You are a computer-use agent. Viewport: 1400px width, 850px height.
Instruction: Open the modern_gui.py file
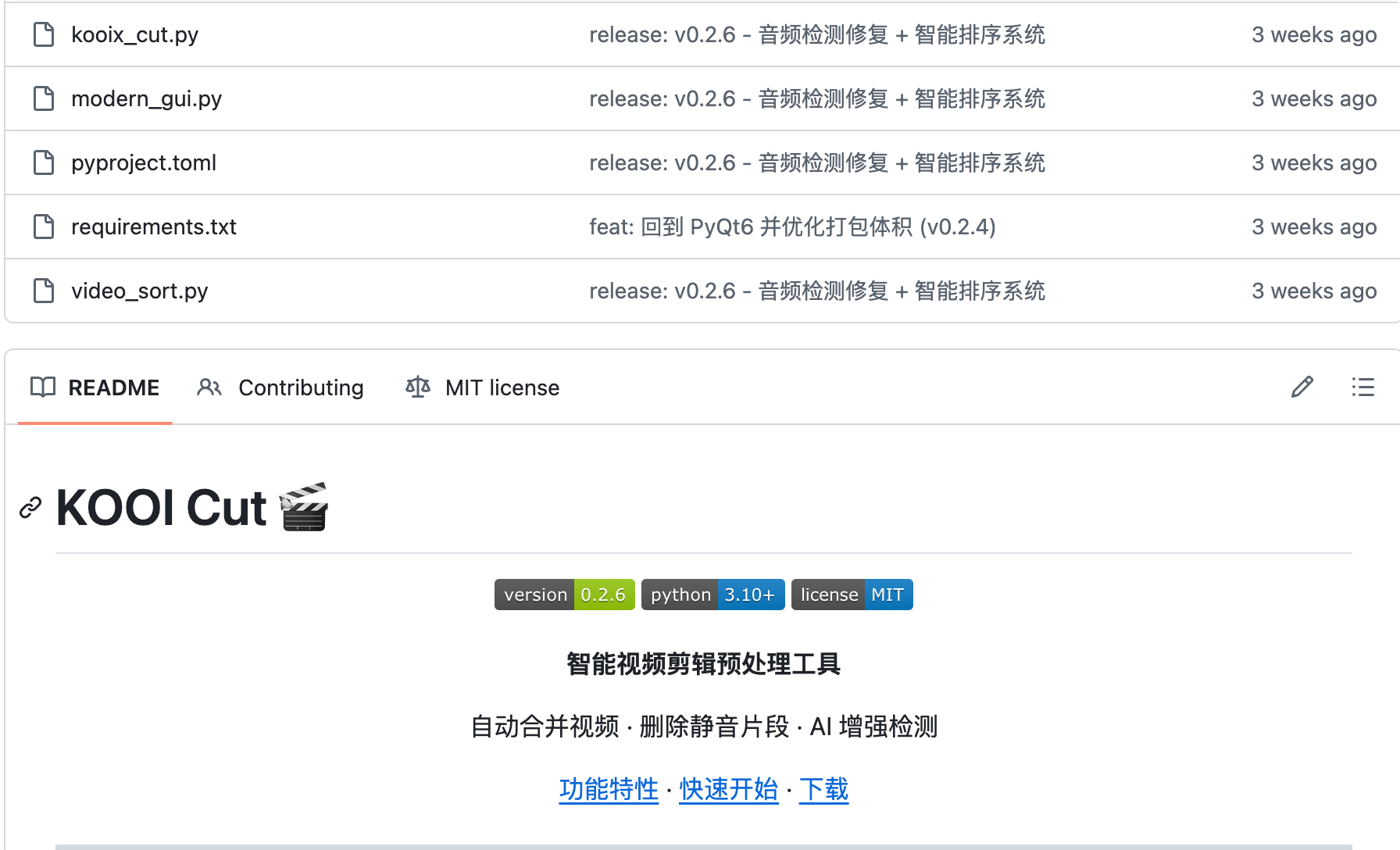(146, 98)
